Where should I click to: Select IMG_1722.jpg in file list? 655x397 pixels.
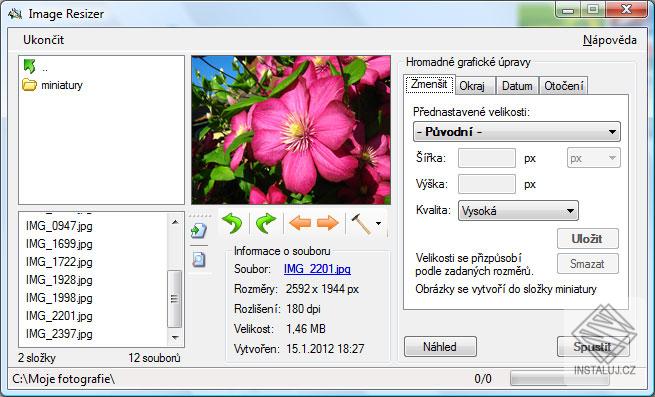[59, 262]
